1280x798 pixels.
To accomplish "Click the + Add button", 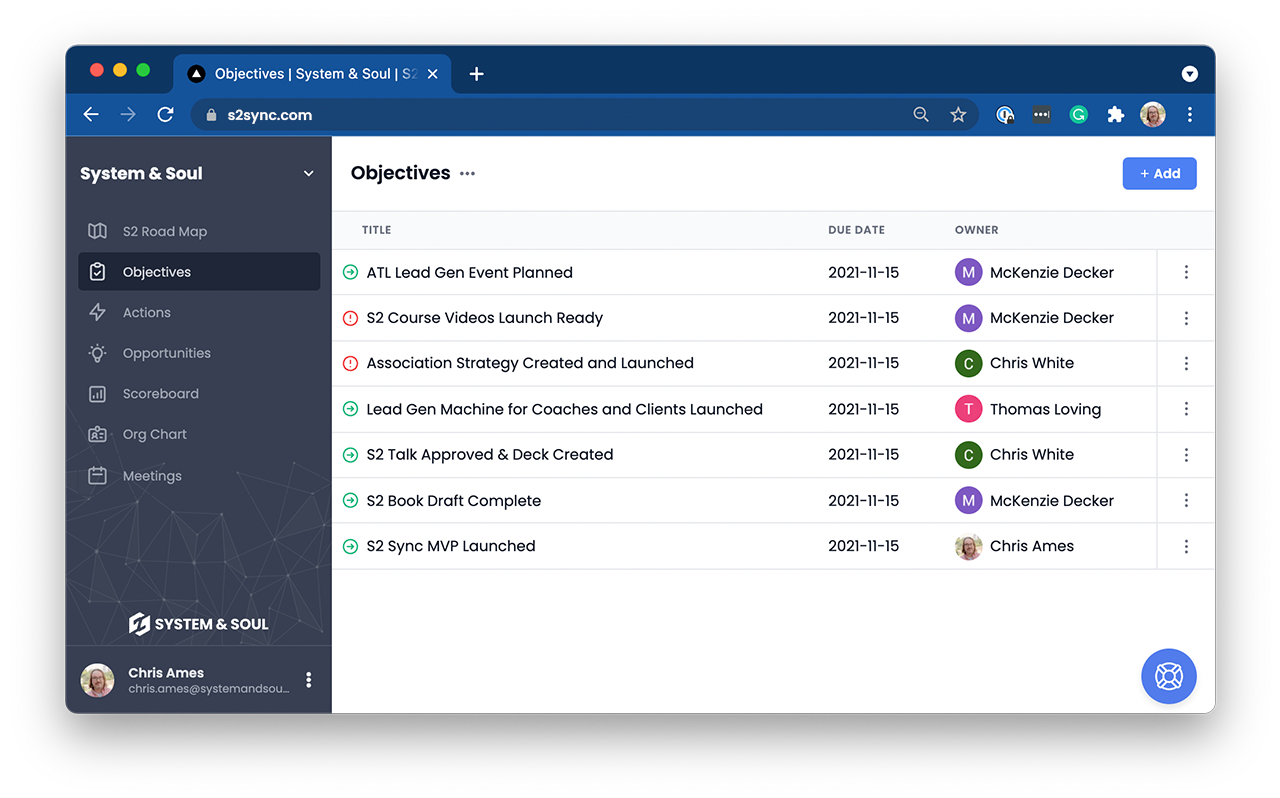I will tap(1159, 173).
